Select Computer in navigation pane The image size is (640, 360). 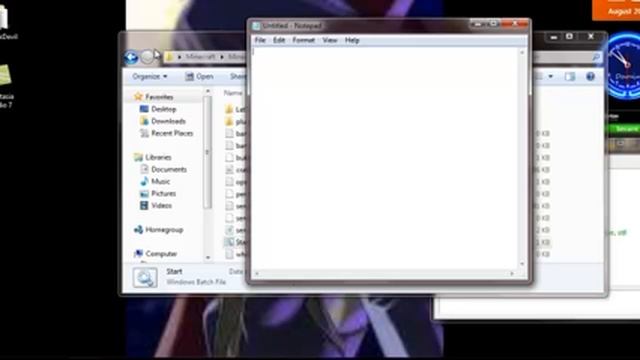(x=161, y=254)
